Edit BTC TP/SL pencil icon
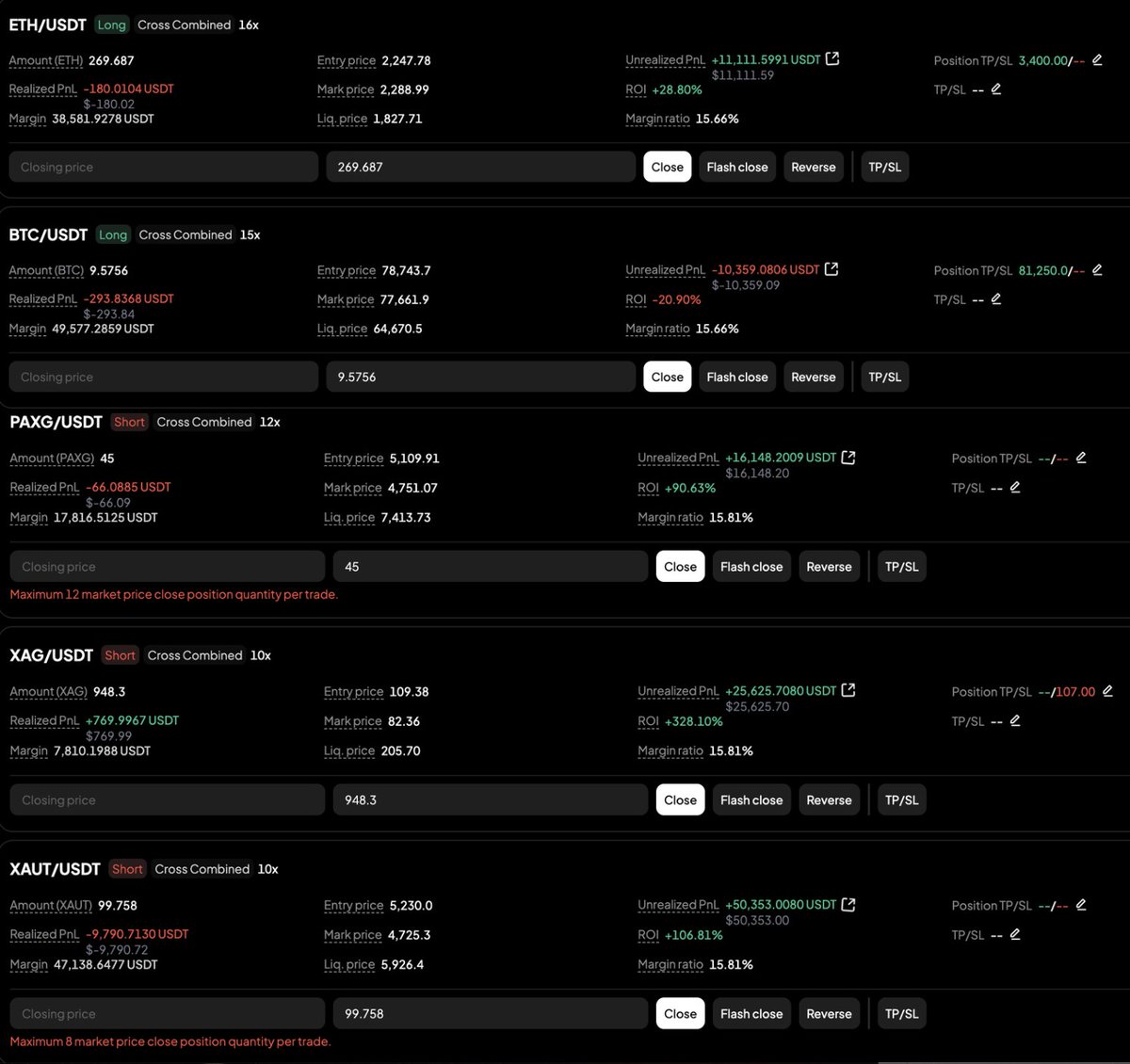 pyautogui.click(x=996, y=298)
